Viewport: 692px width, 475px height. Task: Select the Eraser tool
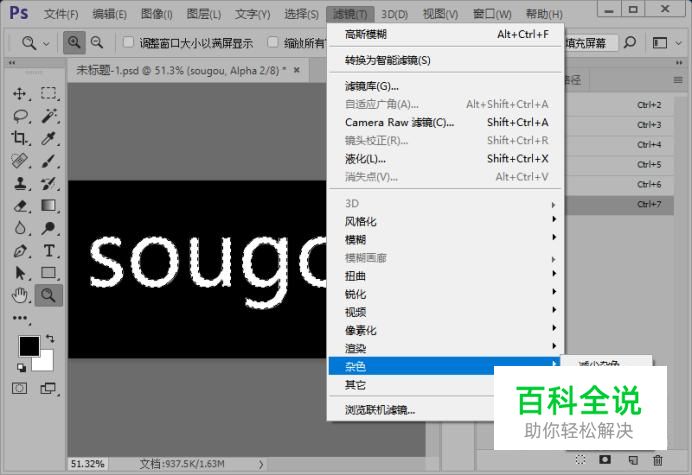[x=20, y=206]
